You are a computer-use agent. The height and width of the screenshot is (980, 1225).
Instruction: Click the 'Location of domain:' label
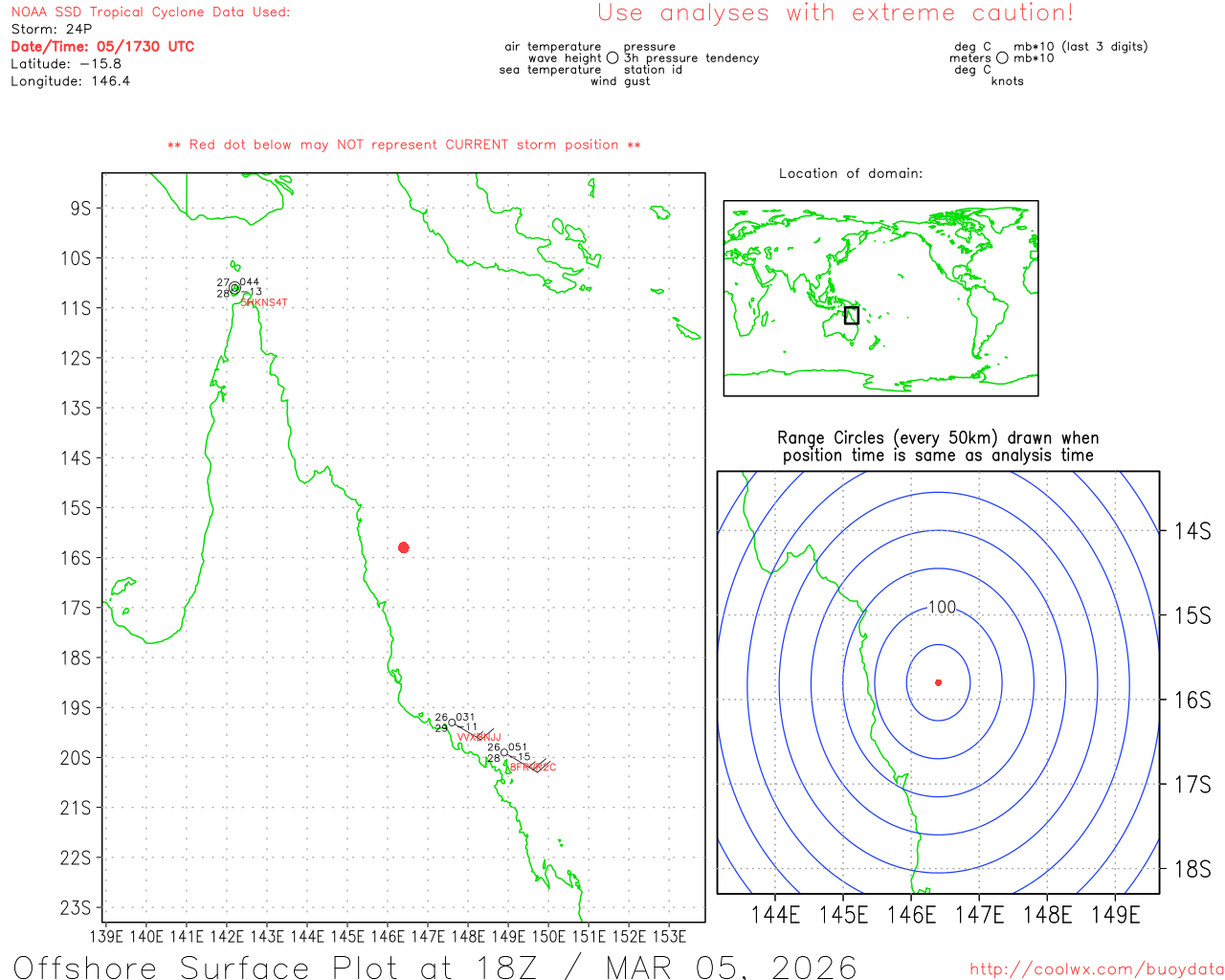pyautogui.click(x=851, y=173)
